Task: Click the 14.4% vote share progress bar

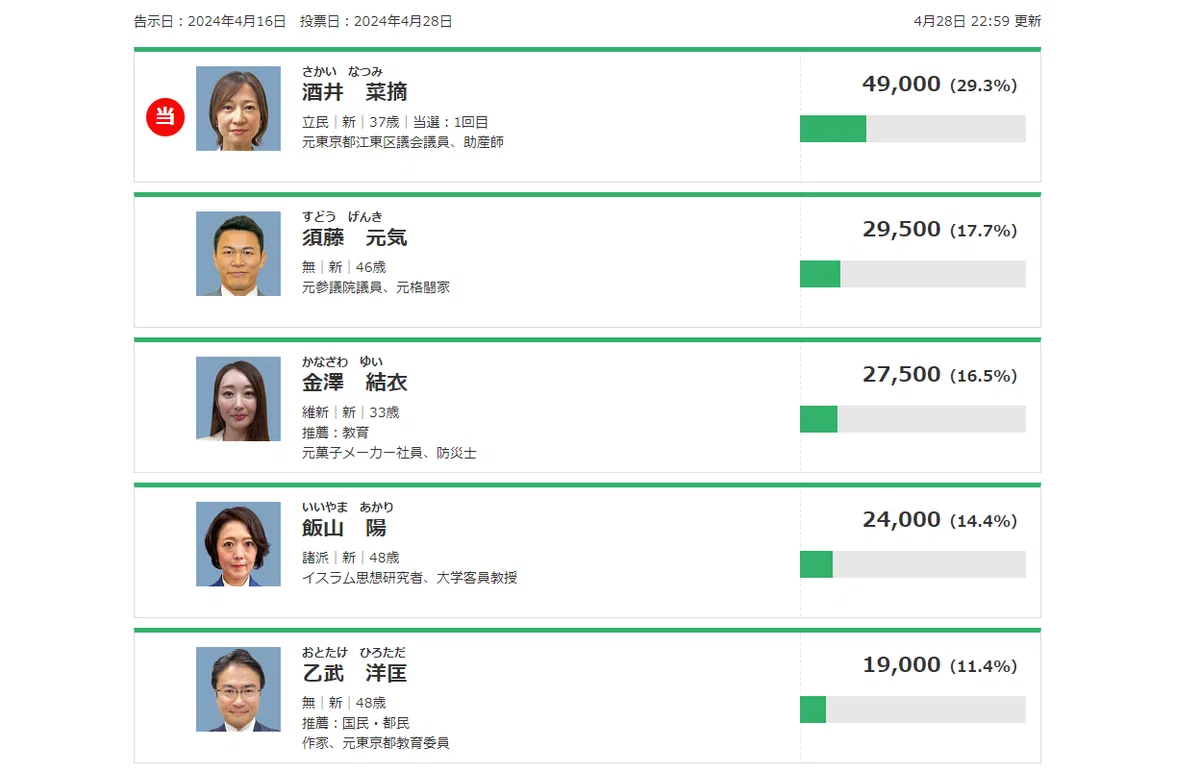Action: click(913, 564)
